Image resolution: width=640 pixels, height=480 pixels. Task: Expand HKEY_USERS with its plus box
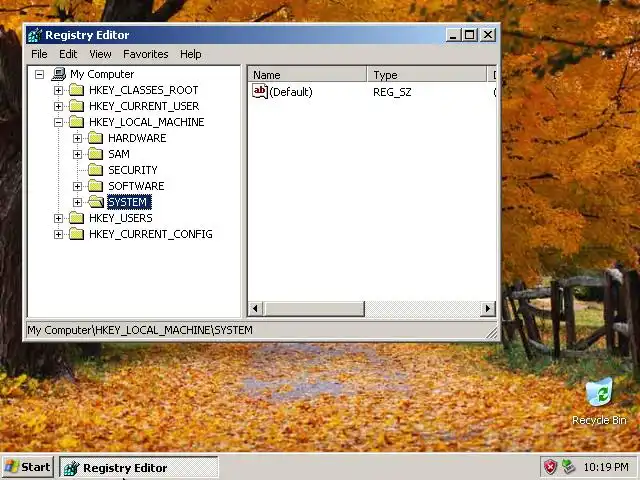point(58,218)
